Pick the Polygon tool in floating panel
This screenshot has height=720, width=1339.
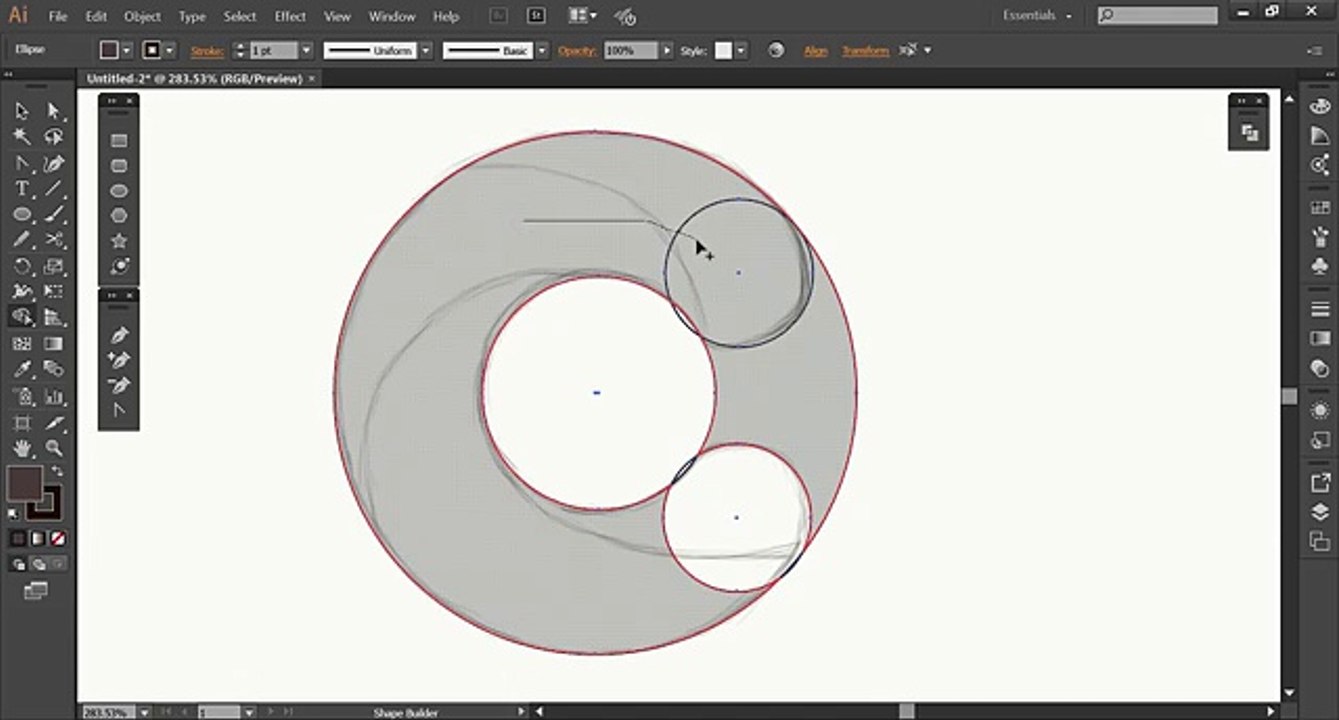[119, 216]
